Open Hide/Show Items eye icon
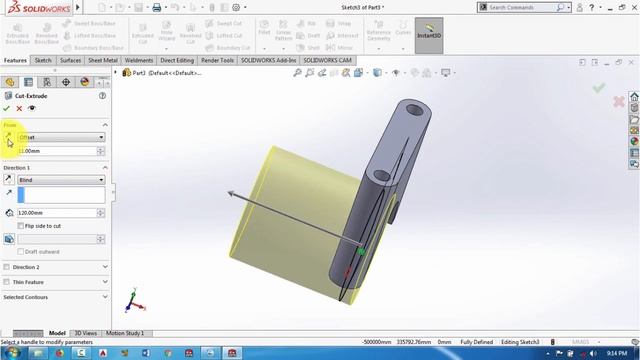The height and width of the screenshot is (360, 640). pos(396,73)
